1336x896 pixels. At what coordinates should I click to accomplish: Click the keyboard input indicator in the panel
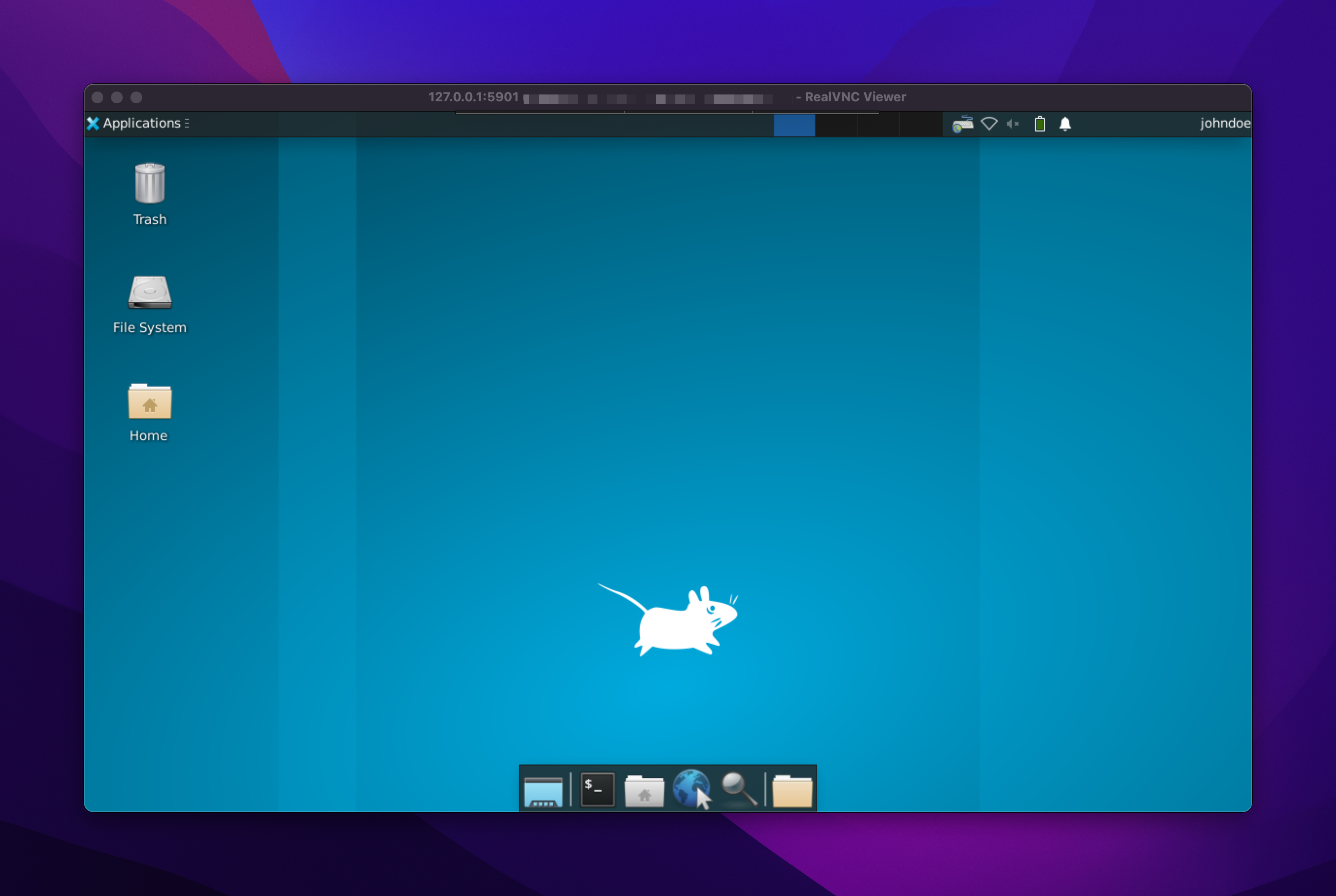coord(963,124)
